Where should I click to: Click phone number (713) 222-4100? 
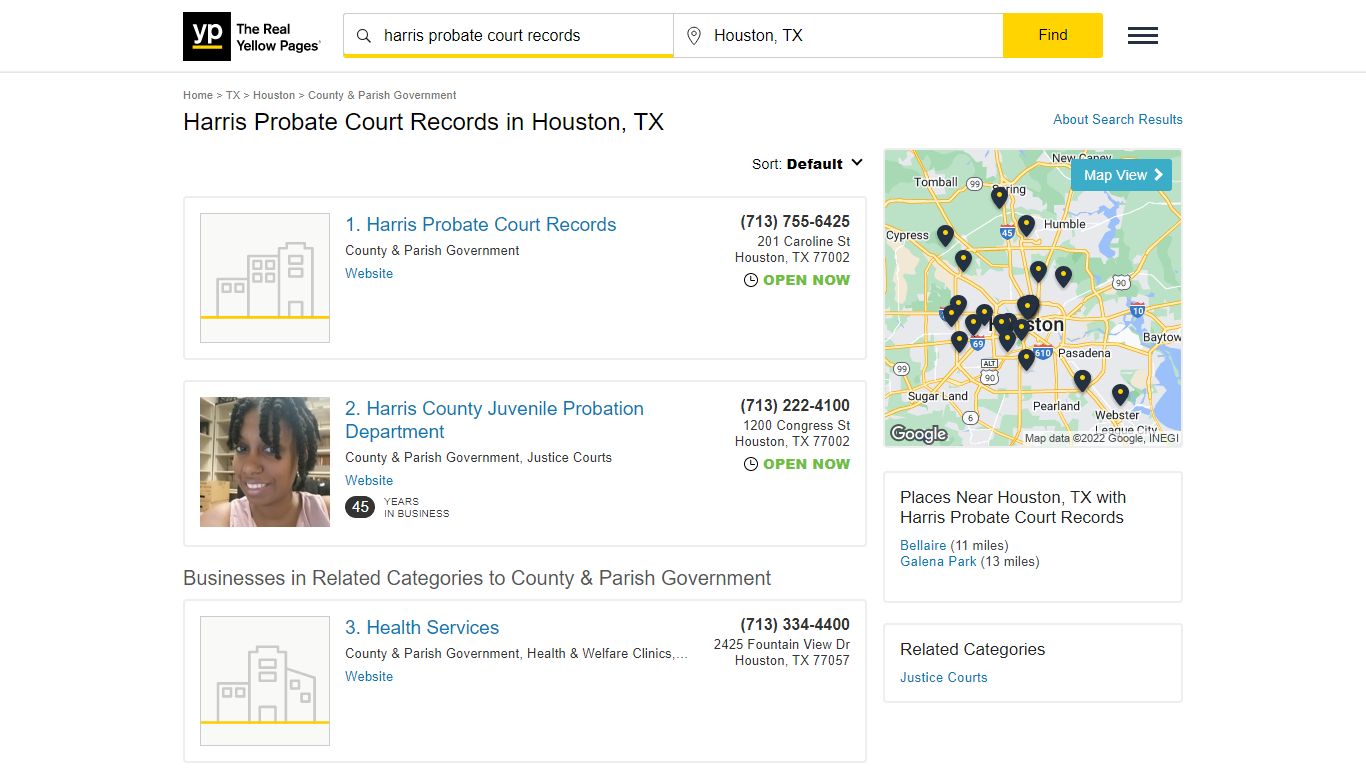click(795, 405)
